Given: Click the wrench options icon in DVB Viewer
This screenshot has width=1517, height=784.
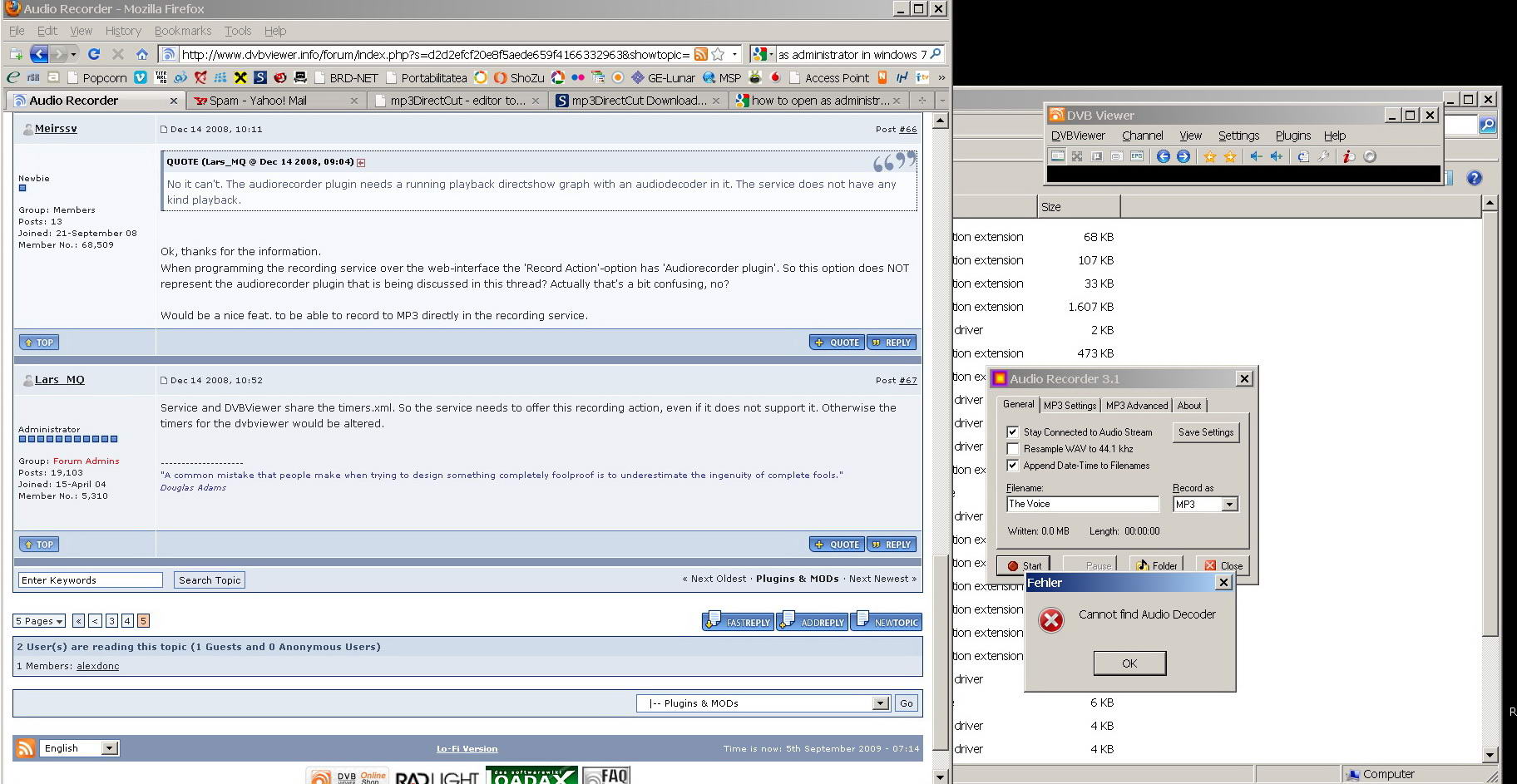Looking at the screenshot, I should pyautogui.click(x=1323, y=156).
